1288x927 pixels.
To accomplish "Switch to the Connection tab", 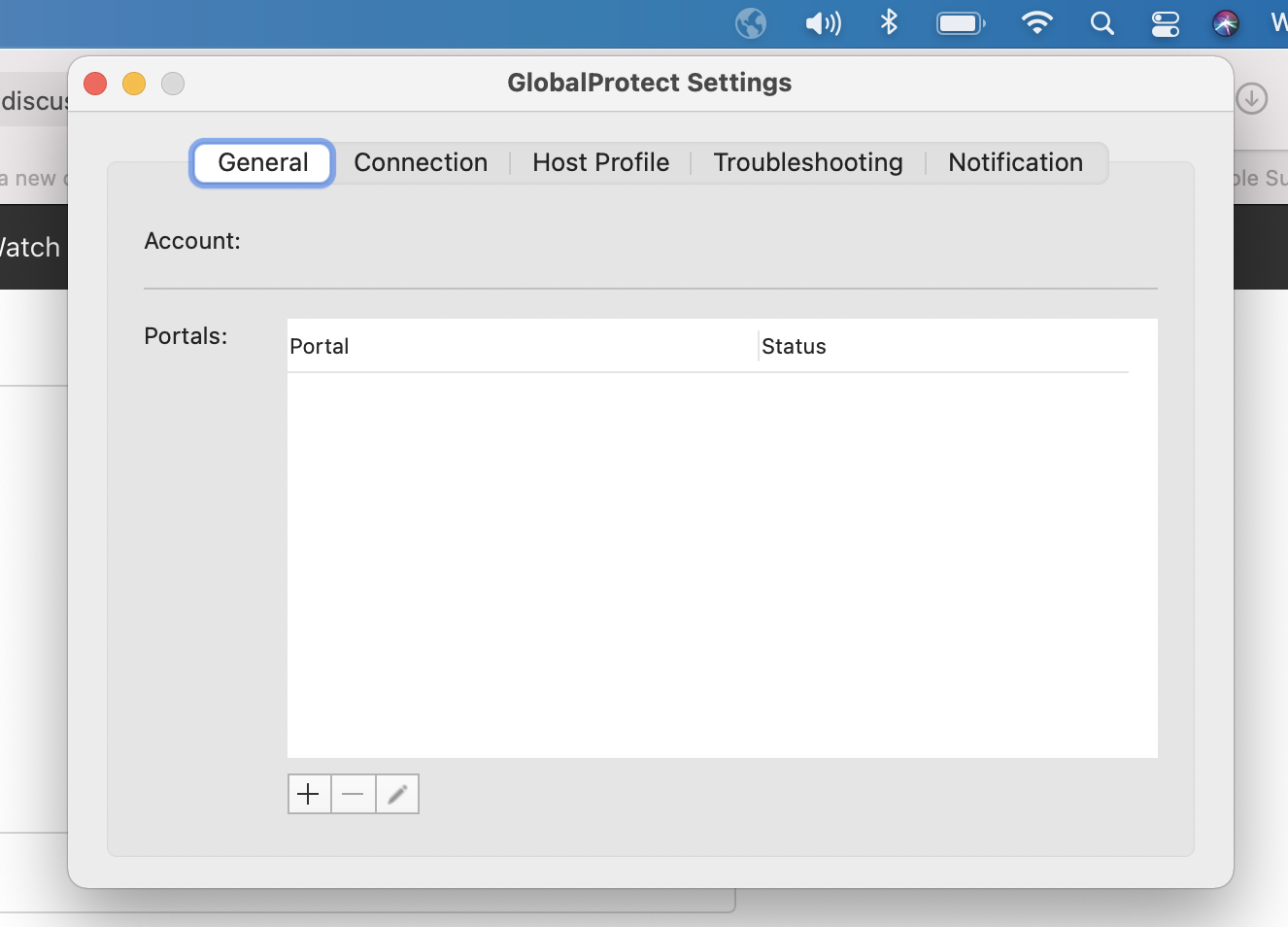I will pyautogui.click(x=421, y=162).
